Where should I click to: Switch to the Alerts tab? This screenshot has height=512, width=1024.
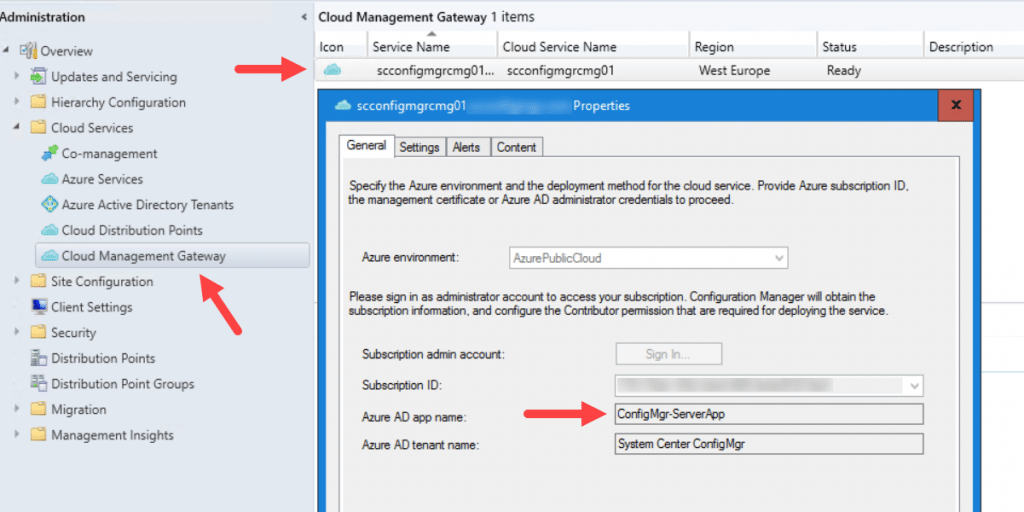coord(466,148)
